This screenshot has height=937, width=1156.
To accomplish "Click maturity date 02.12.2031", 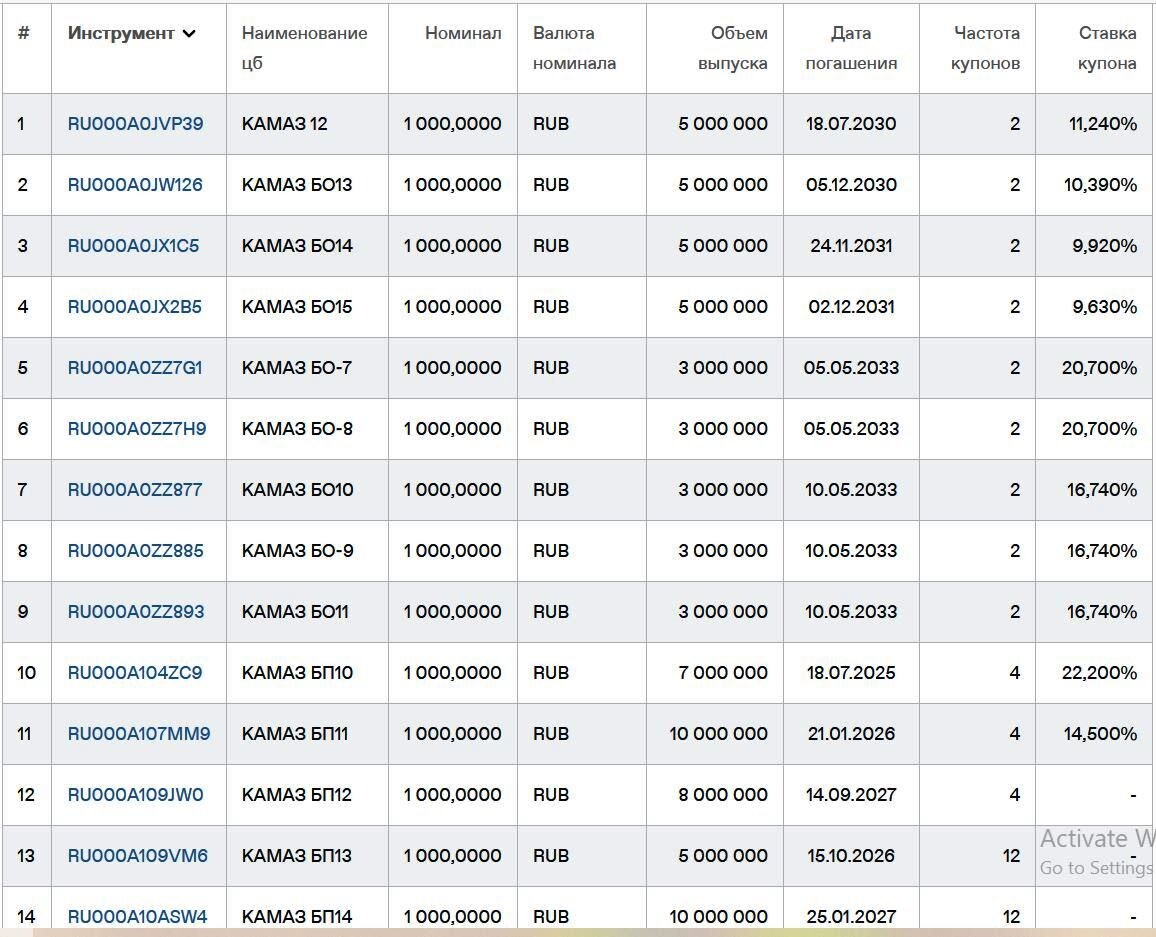I will pyautogui.click(x=851, y=307).
